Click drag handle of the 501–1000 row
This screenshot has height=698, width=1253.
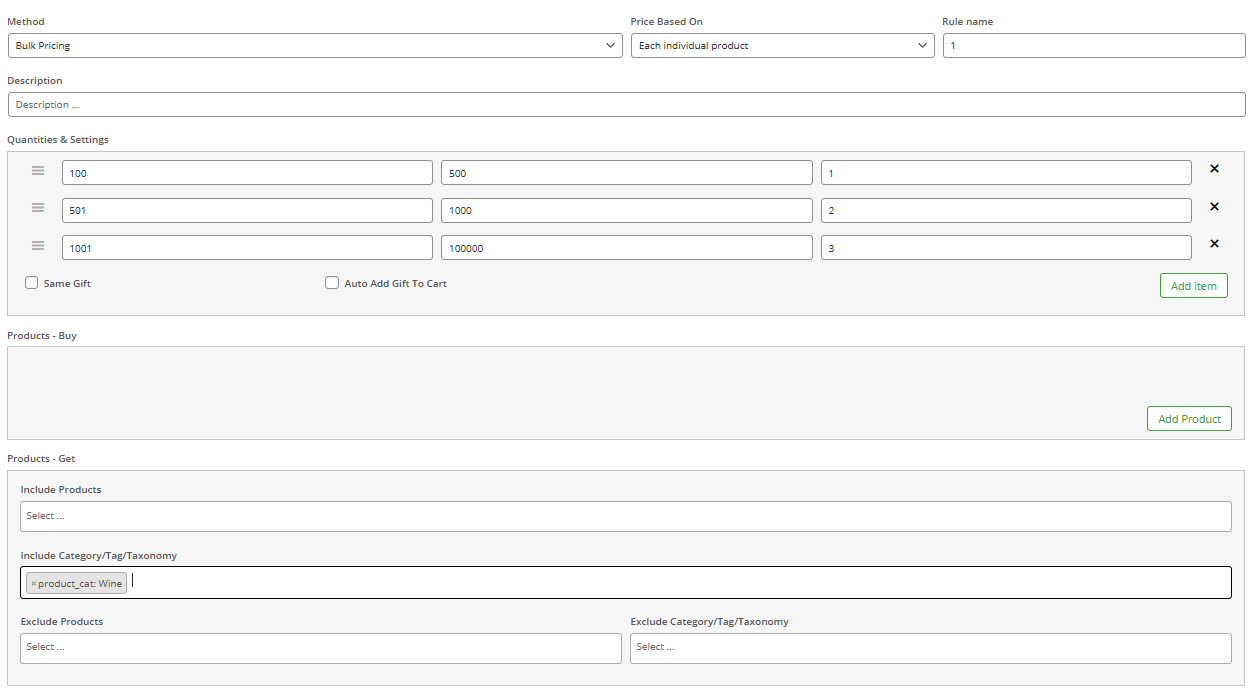coord(38,208)
